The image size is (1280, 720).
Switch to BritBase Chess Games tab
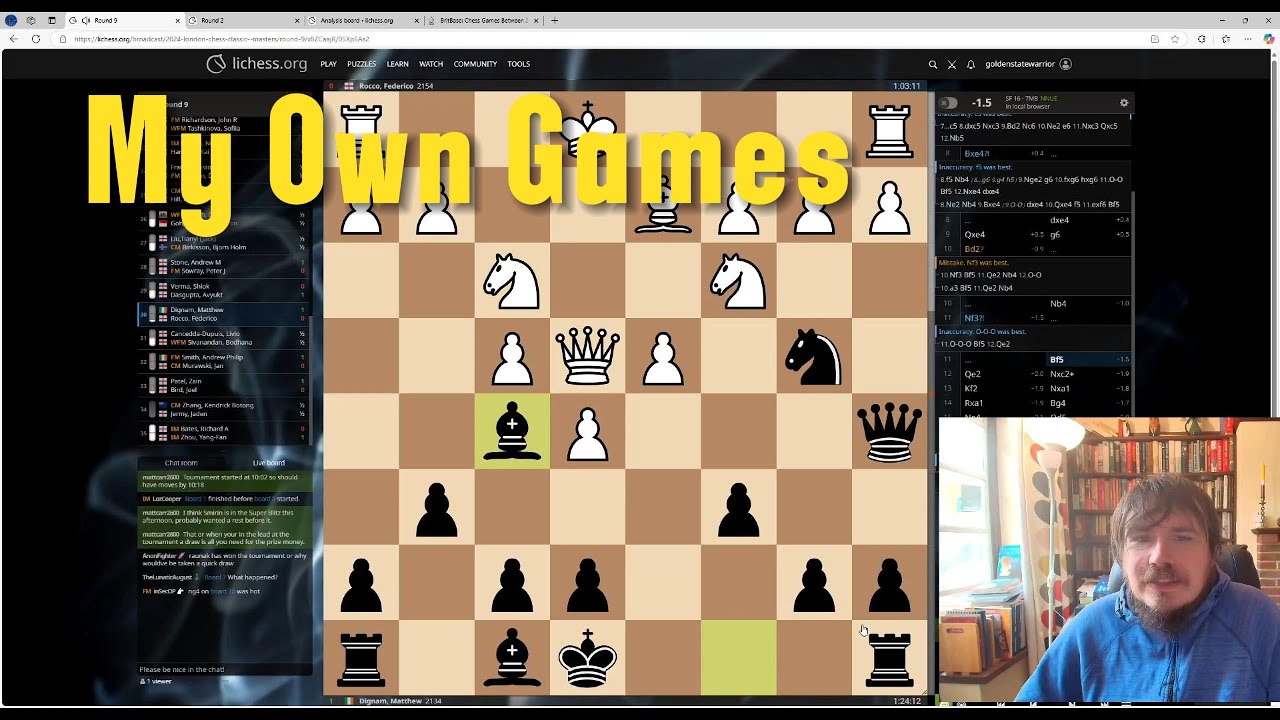(x=484, y=20)
